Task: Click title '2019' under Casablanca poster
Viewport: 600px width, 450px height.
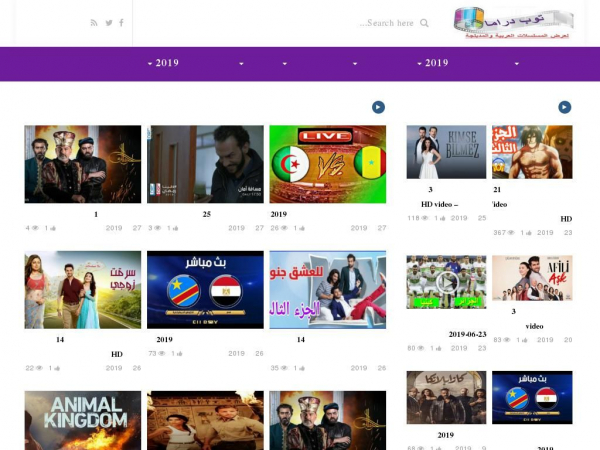Action: [445, 435]
